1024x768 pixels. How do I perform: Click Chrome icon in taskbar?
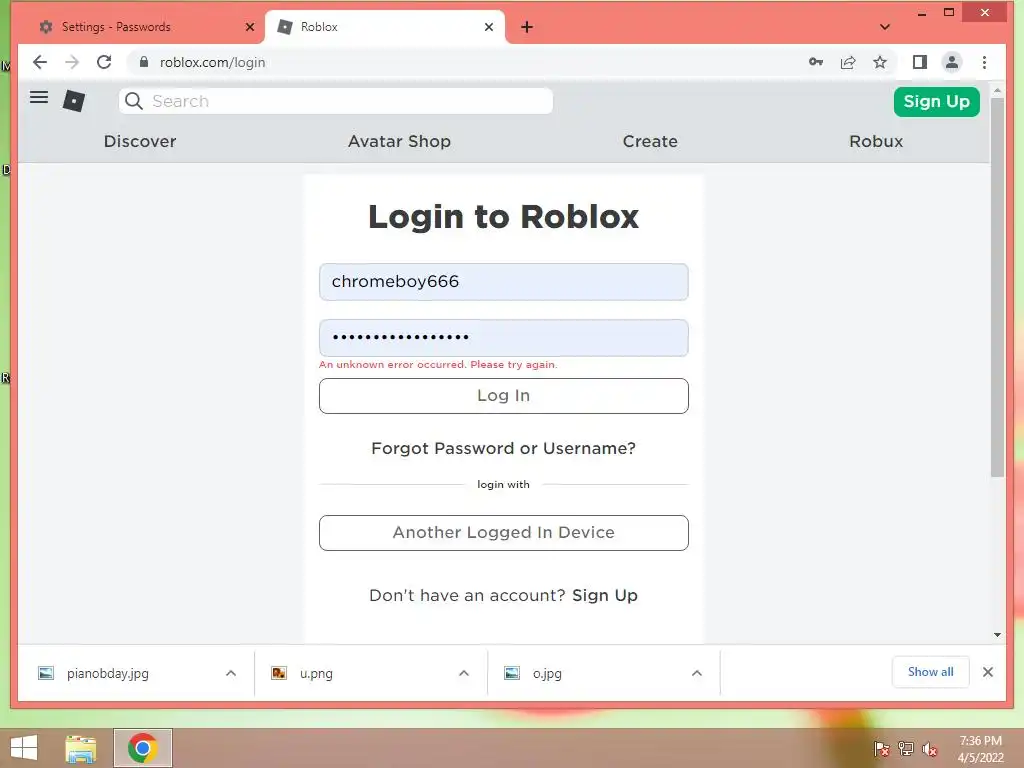(142, 748)
